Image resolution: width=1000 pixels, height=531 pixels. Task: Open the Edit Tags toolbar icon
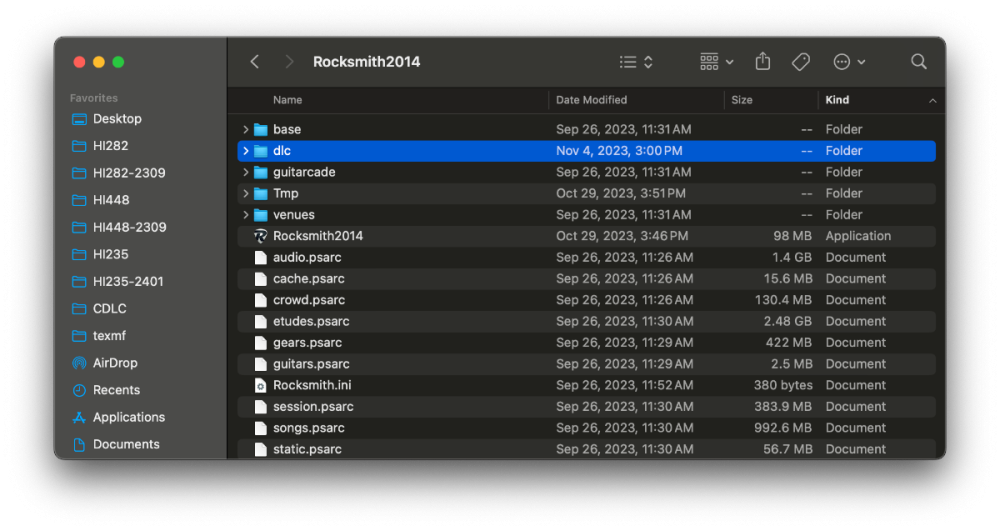(800, 62)
